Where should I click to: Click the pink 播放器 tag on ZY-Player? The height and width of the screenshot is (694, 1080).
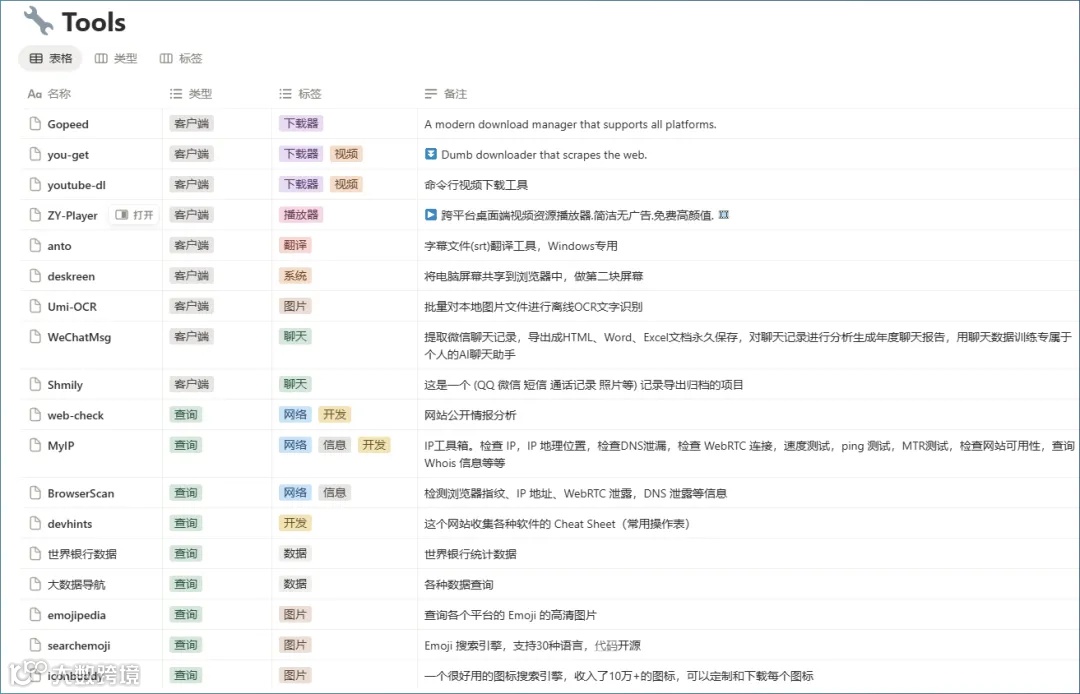point(300,214)
